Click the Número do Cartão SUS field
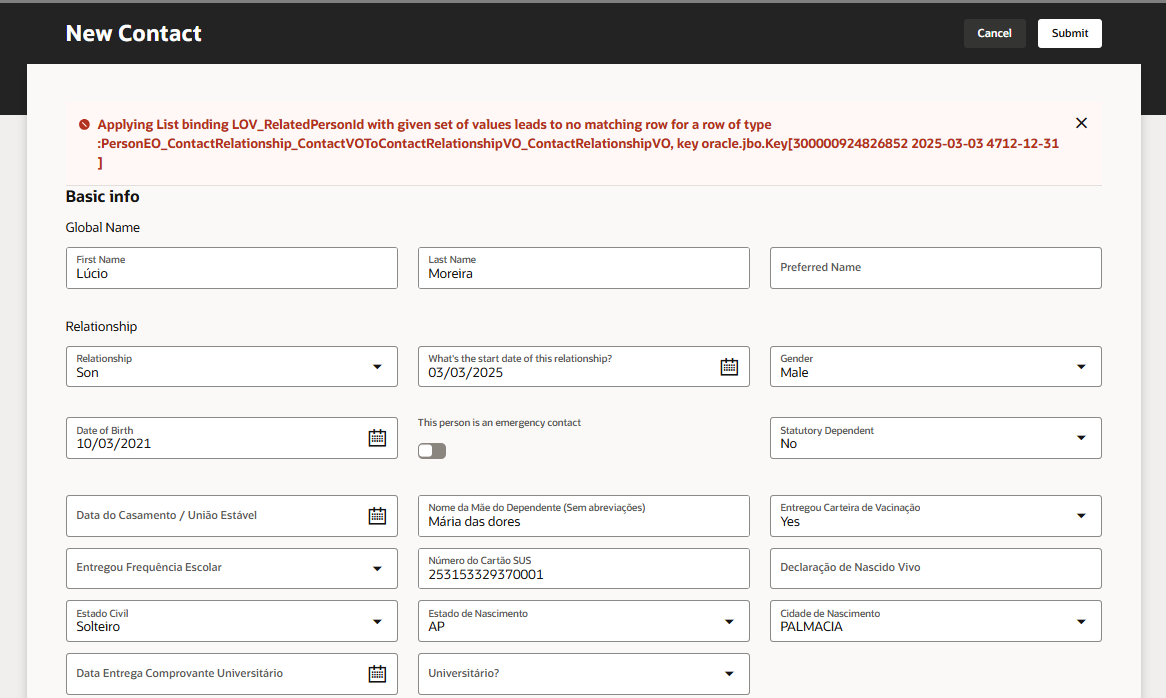This screenshot has height=698, width=1166. pyautogui.click(x=584, y=569)
